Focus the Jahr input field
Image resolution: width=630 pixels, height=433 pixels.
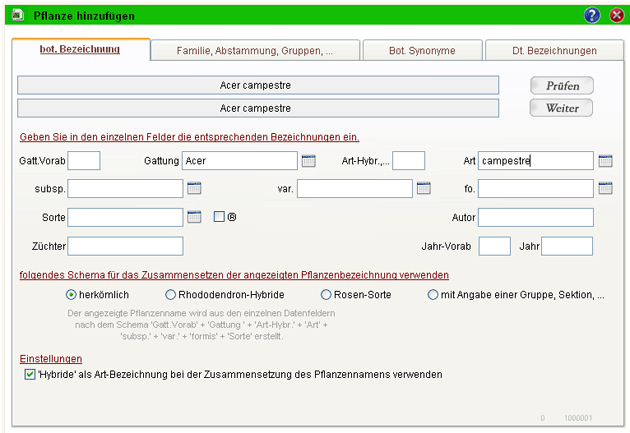(x=567, y=246)
